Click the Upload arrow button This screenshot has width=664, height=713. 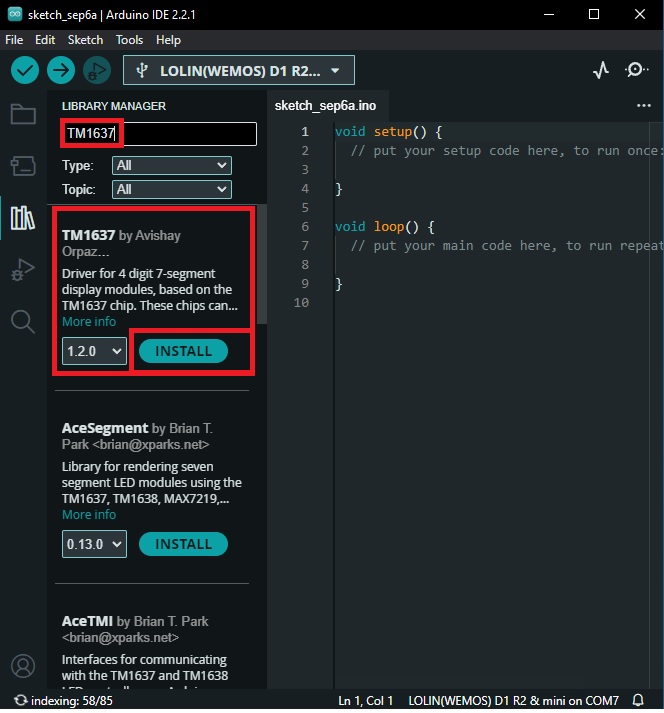tap(61, 70)
